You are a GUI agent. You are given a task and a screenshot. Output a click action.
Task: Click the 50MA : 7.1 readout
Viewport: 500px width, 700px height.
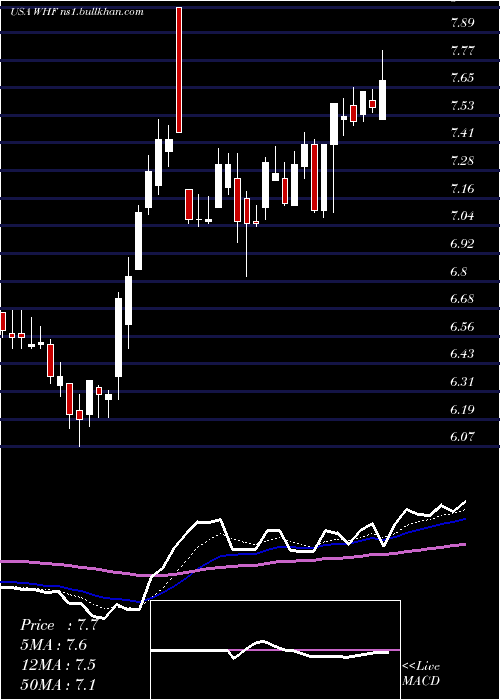point(58,684)
